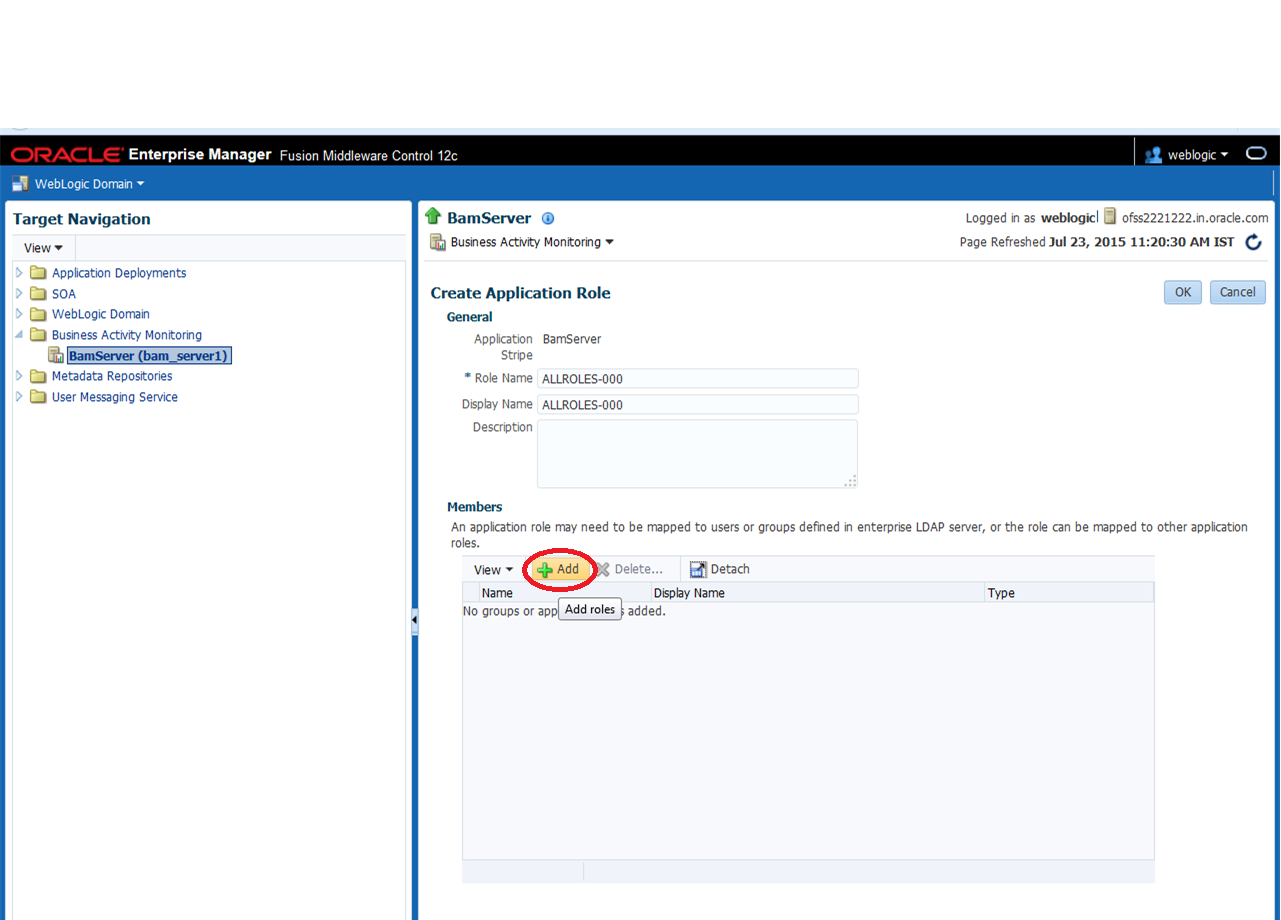Sort members by the Type column header

click(x=1069, y=593)
